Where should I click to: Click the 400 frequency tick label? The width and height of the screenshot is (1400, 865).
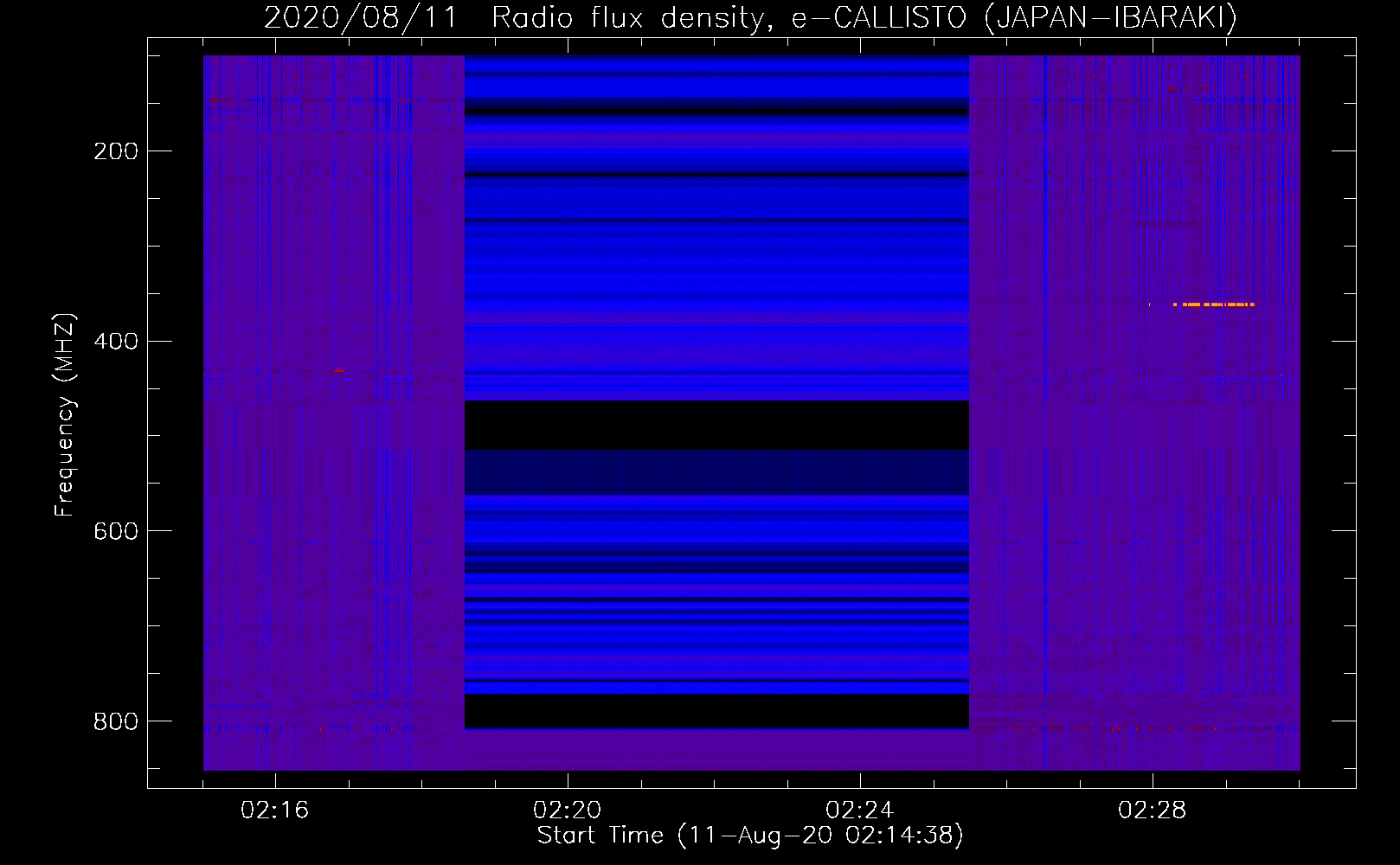(116, 341)
